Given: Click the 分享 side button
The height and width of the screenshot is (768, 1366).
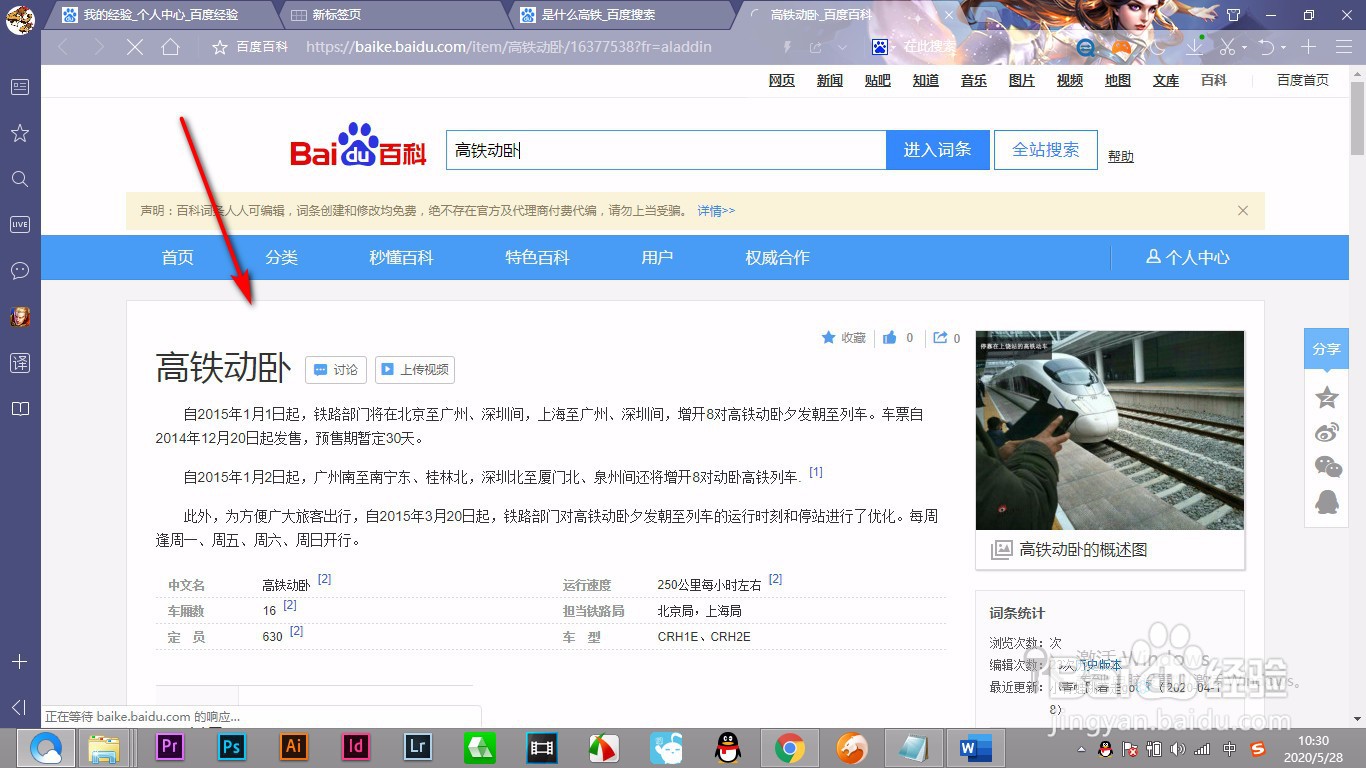Looking at the screenshot, I should [x=1327, y=349].
